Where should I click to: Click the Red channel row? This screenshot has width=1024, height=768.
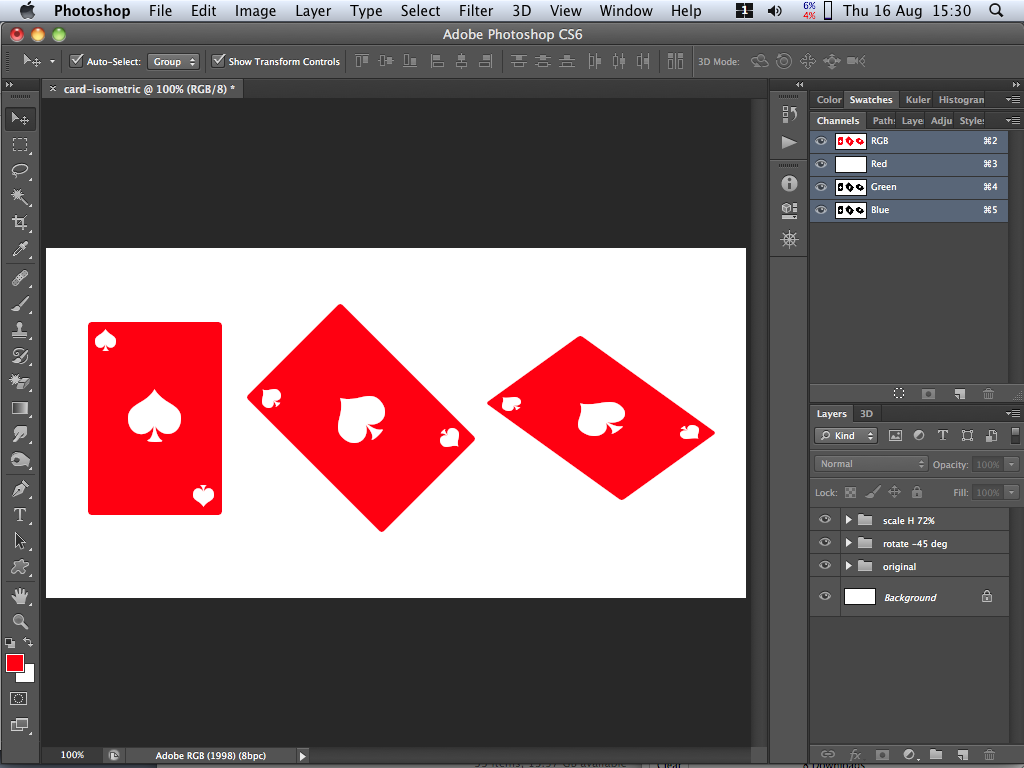(900, 164)
